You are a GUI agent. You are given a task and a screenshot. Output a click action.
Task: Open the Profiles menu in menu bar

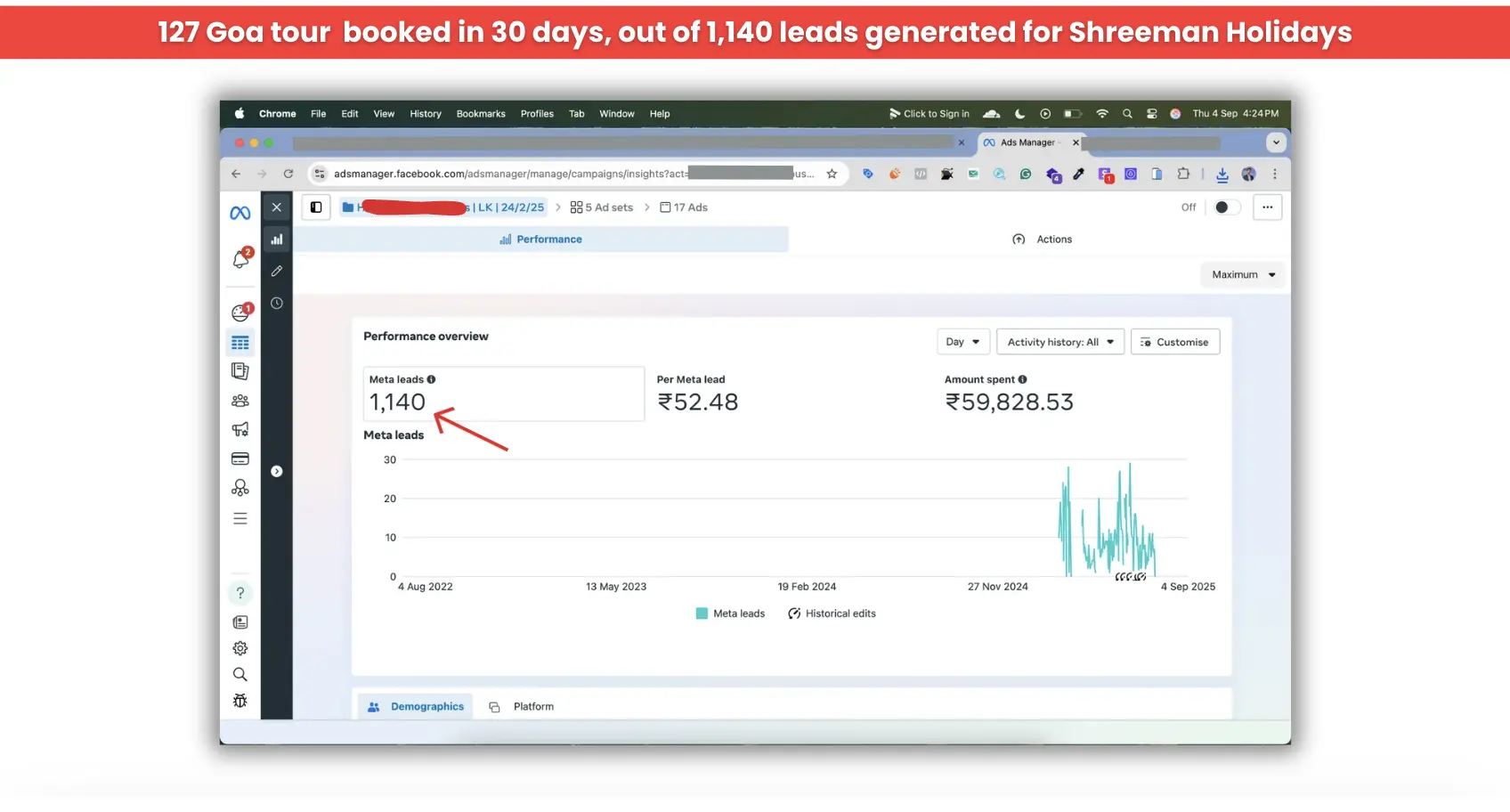[537, 114]
